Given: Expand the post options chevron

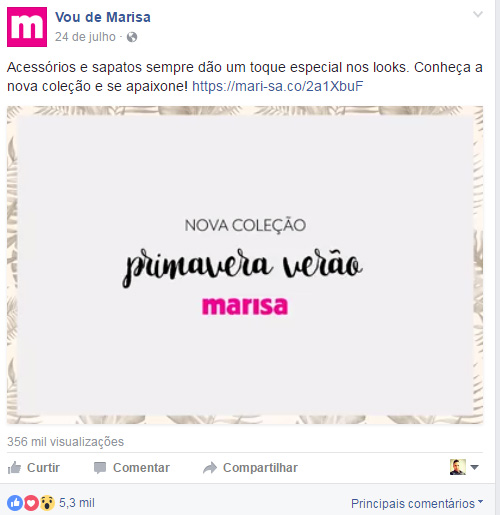Looking at the screenshot, I should click(x=478, y=14).
